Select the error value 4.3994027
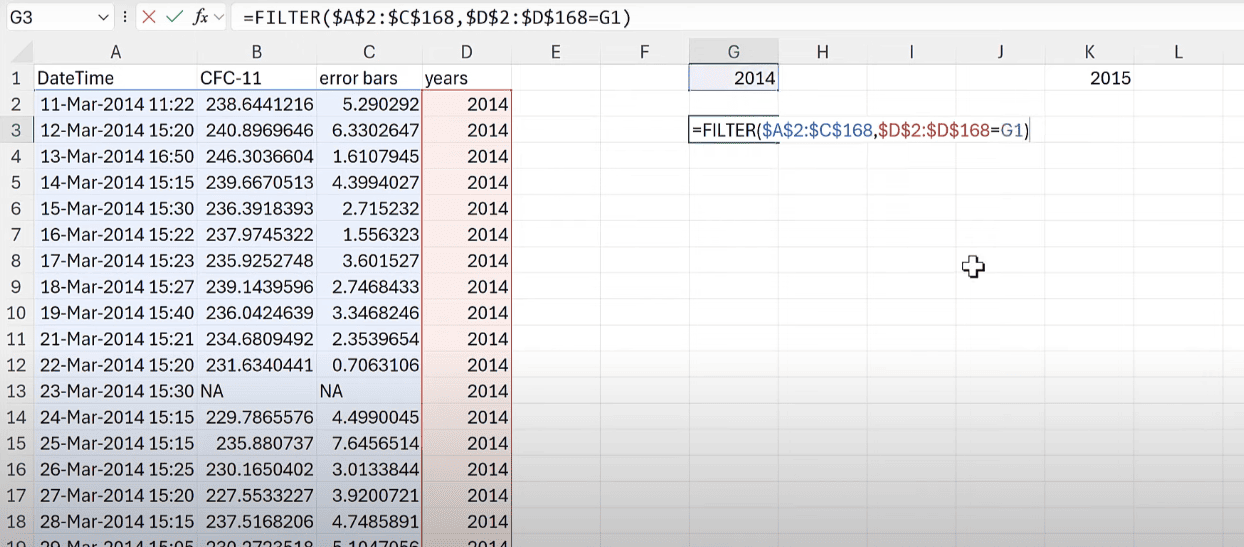The width and height of the screenshot is (1244, 547). click(369, 182)
